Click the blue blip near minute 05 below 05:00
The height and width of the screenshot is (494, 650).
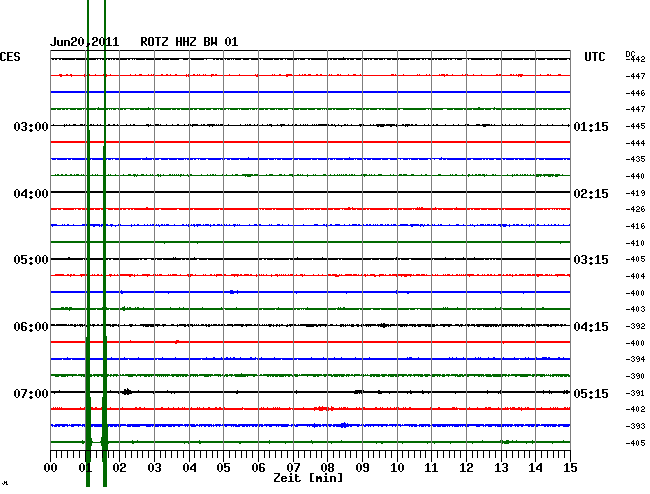point(234,292)
